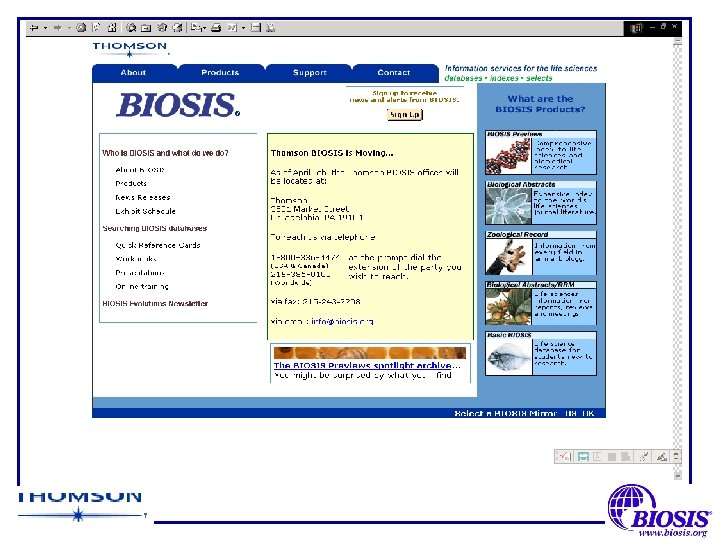Image resolution: width=720 pixels, height=540 pixels.
Task: Open the Edit button dropdown arrow
Action: (x=243, y=28)
